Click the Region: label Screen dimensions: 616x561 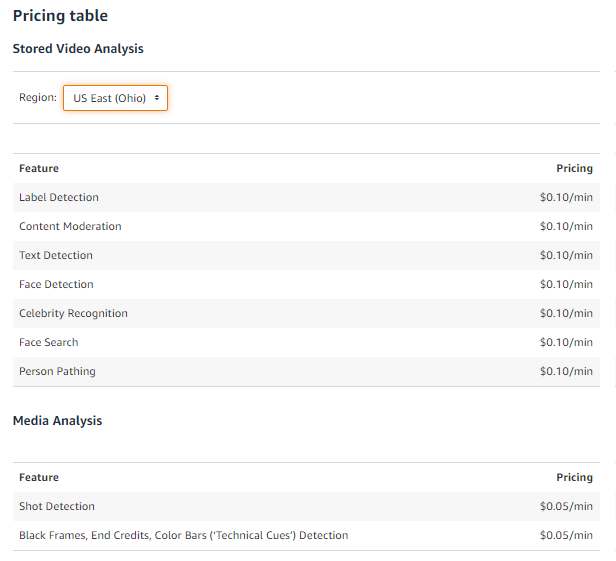[38, 97]
